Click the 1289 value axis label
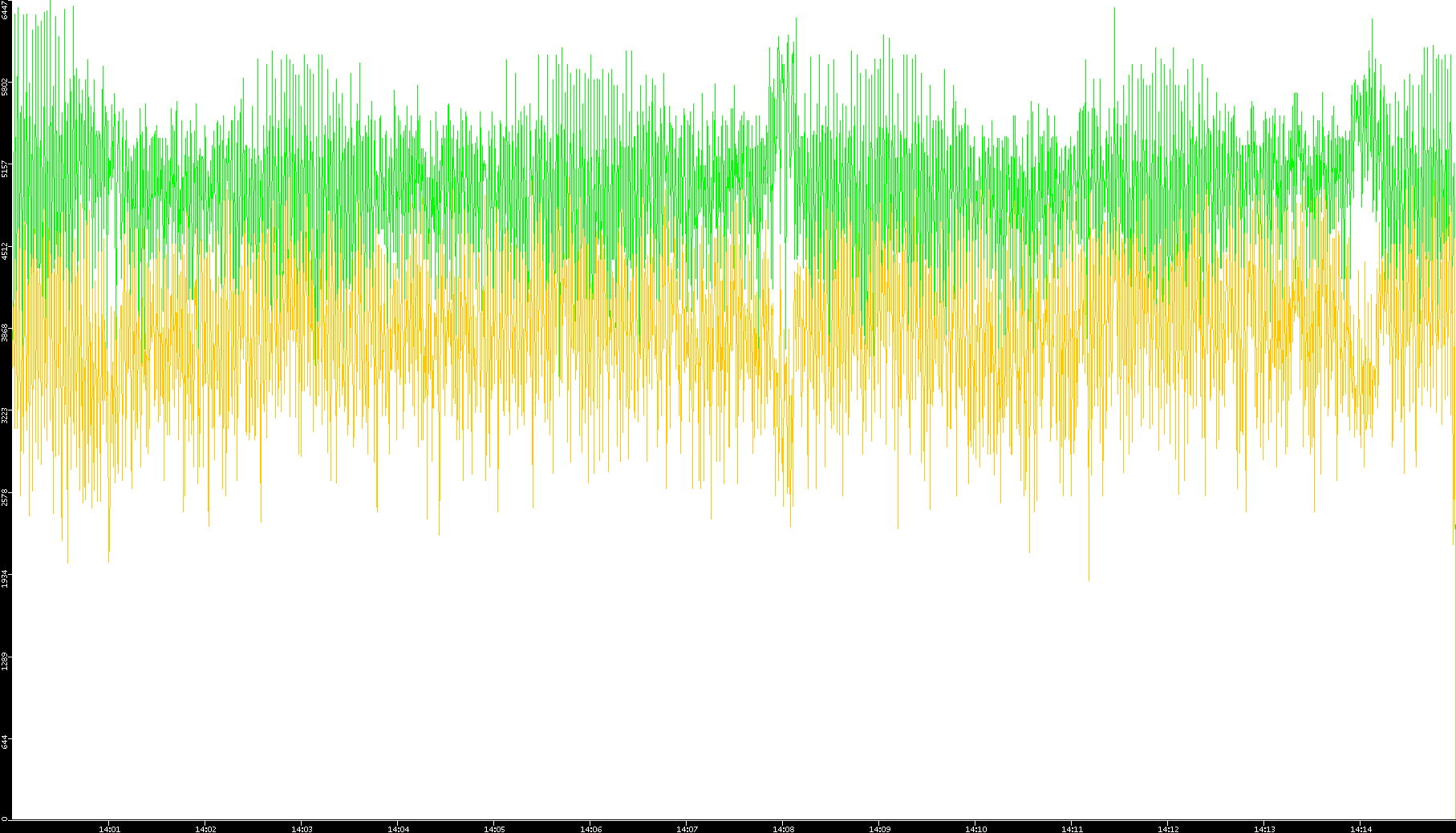The height and width of the screenshot is (833, 1456). tap(5, 661)
